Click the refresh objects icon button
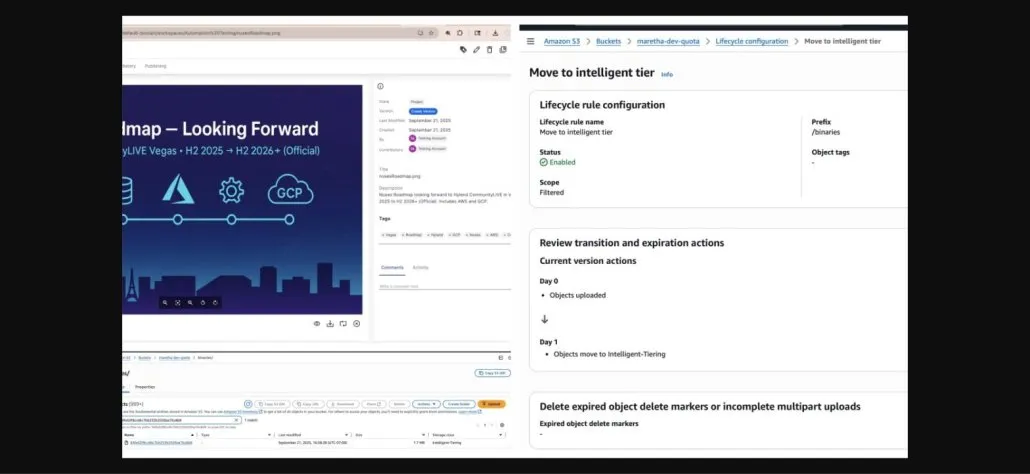The height and width of the screenshot is (474, 1030). point(248,404)
